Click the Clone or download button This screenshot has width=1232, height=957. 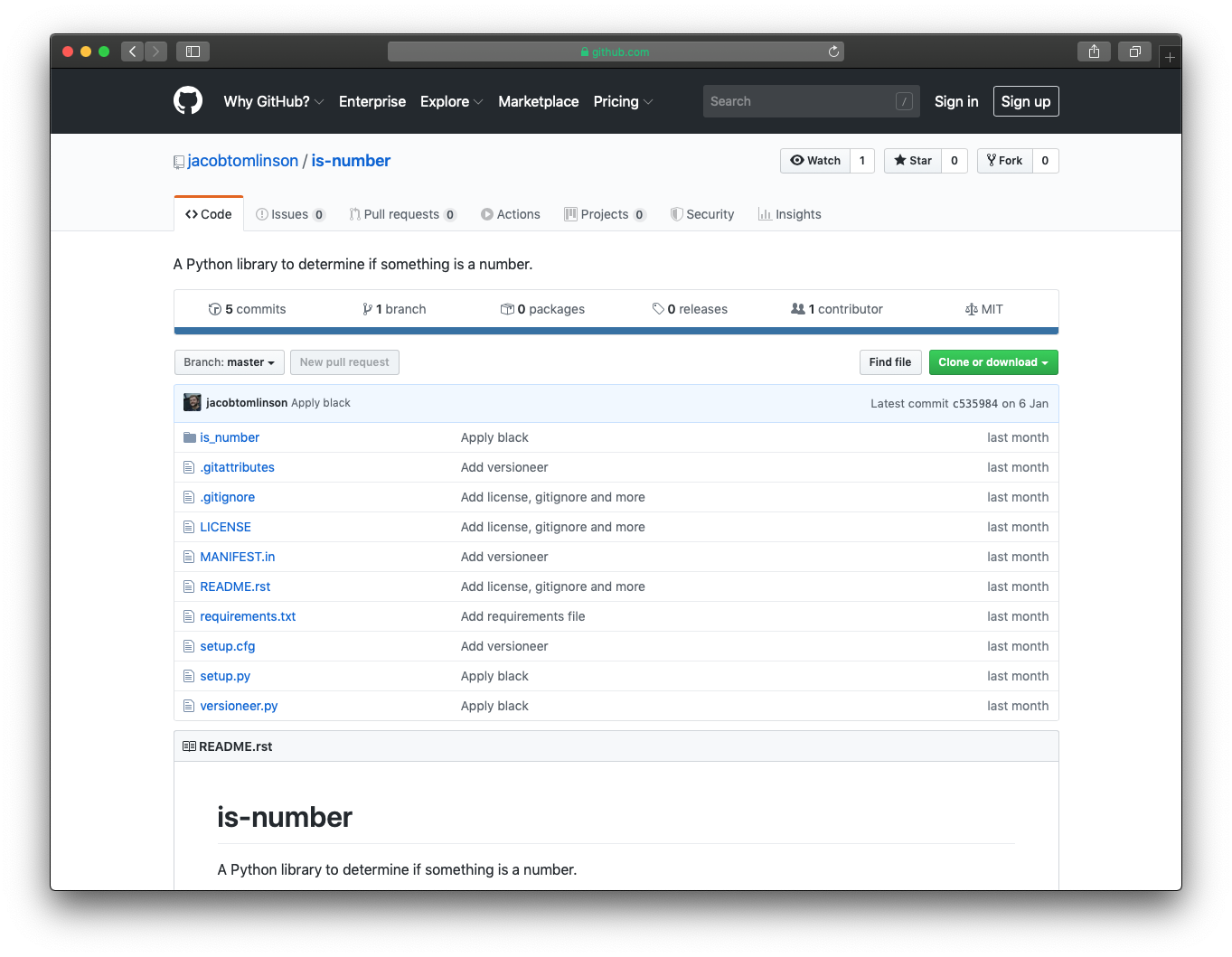tap(992, 361)
